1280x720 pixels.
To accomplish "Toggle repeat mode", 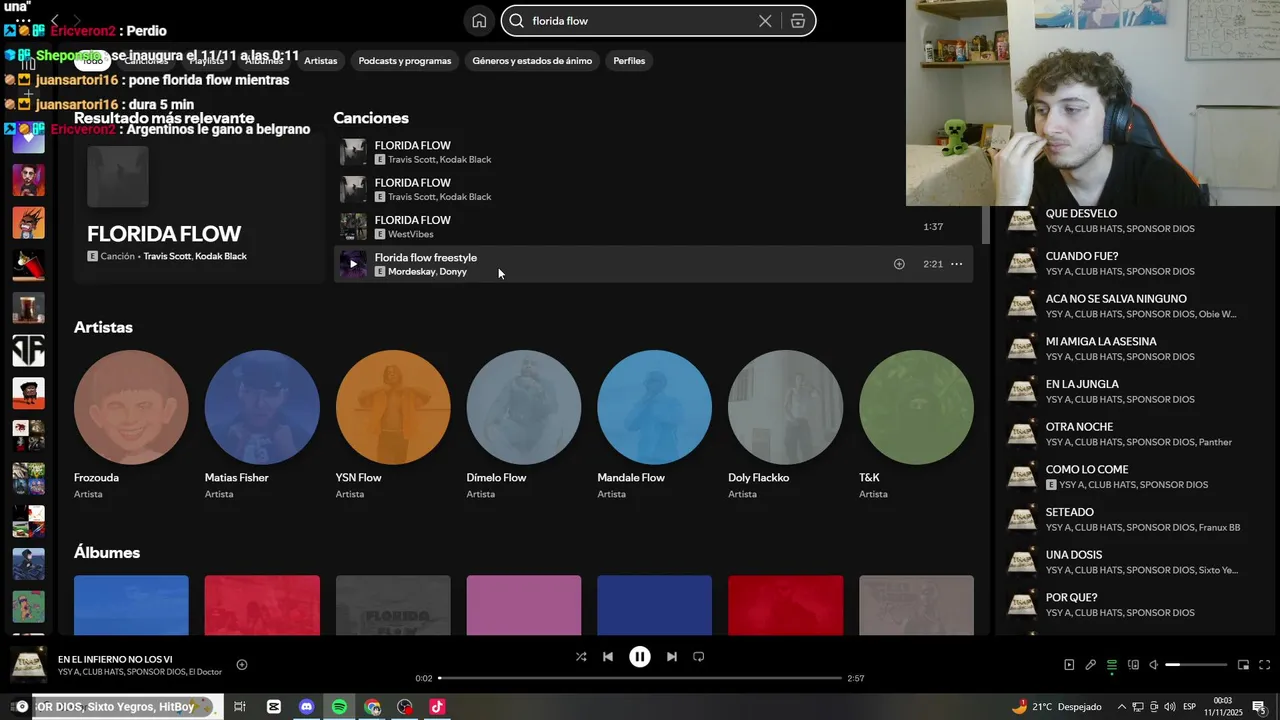I will (699, 657).
